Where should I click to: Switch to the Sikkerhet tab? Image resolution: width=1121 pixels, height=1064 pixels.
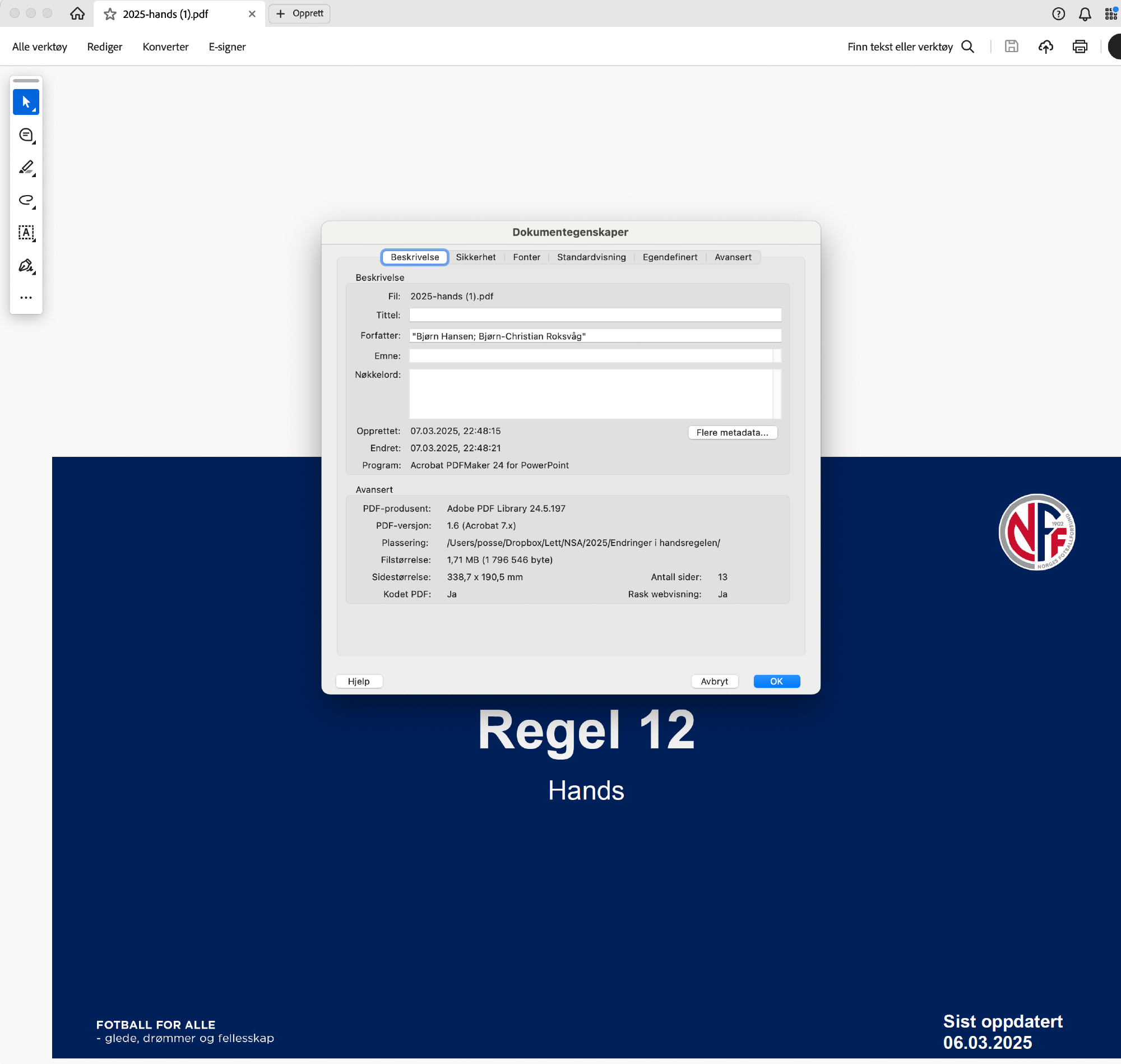475,257
